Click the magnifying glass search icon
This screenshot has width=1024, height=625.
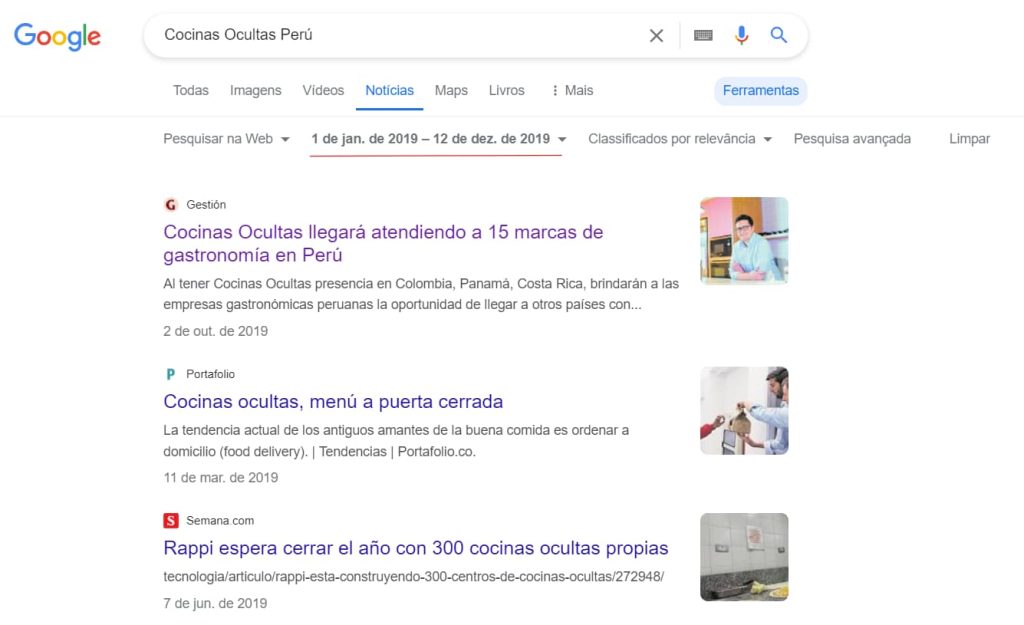778,35
